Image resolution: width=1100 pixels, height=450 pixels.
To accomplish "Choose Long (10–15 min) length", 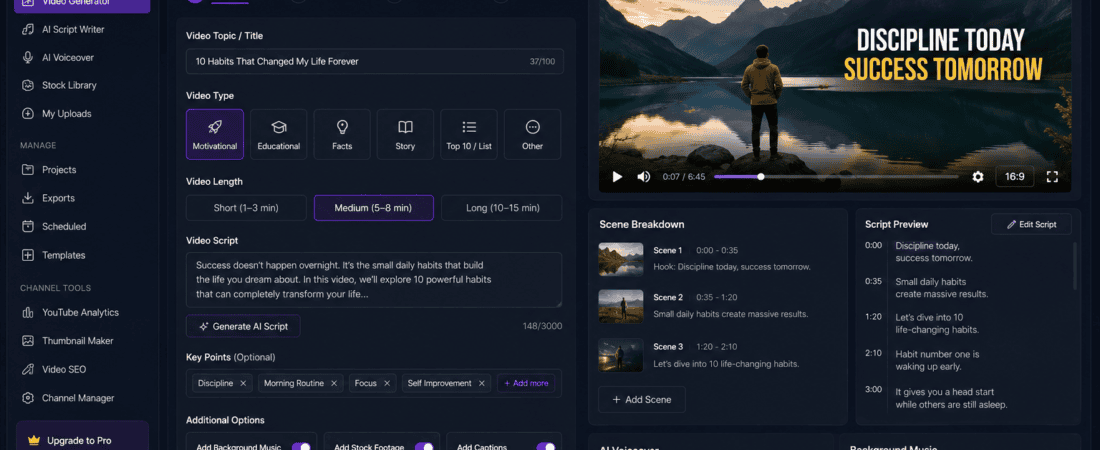I will coord(502,208).
